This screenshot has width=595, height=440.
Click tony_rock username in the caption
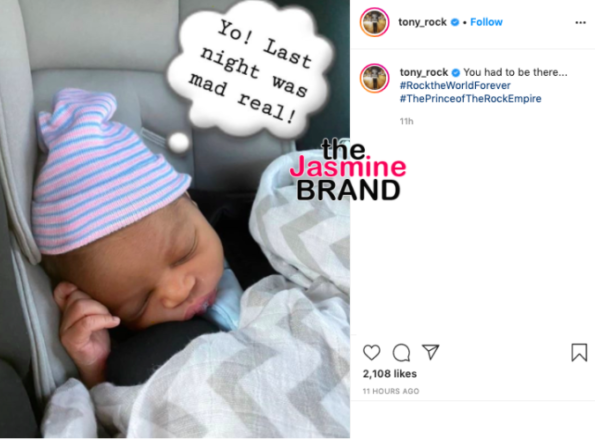point(424,72)
